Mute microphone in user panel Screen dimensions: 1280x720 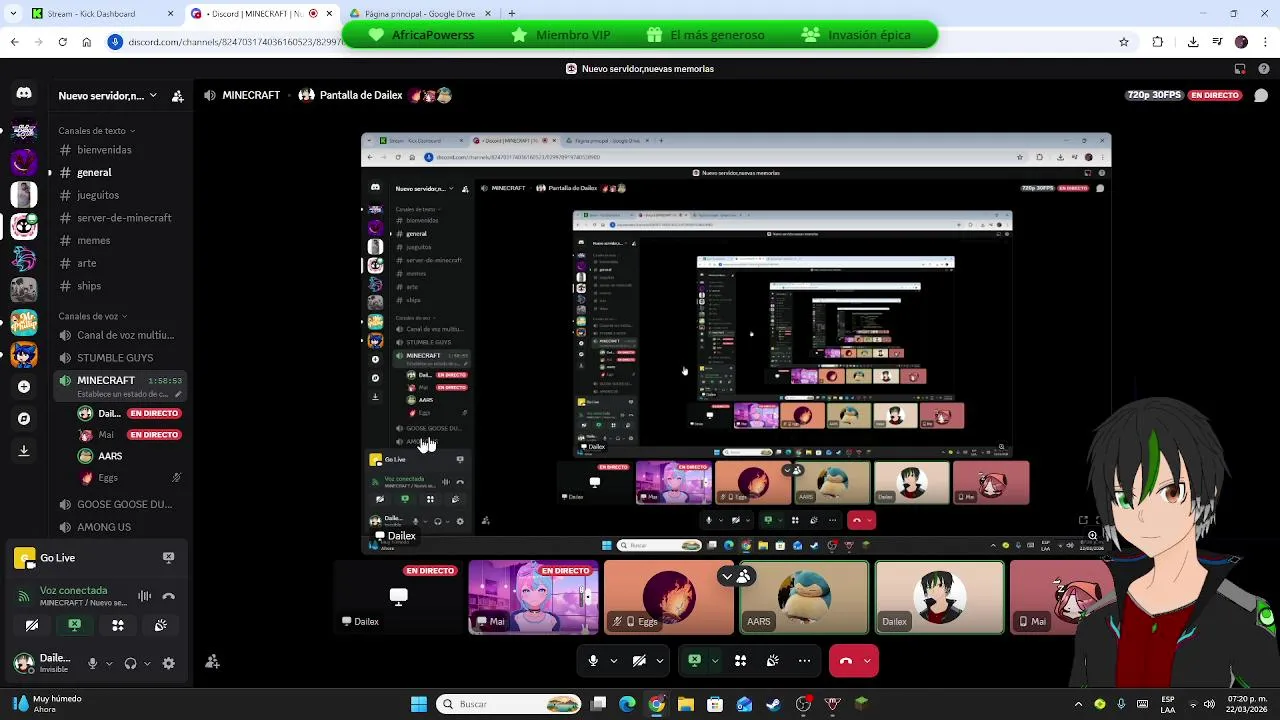[92, 663]
